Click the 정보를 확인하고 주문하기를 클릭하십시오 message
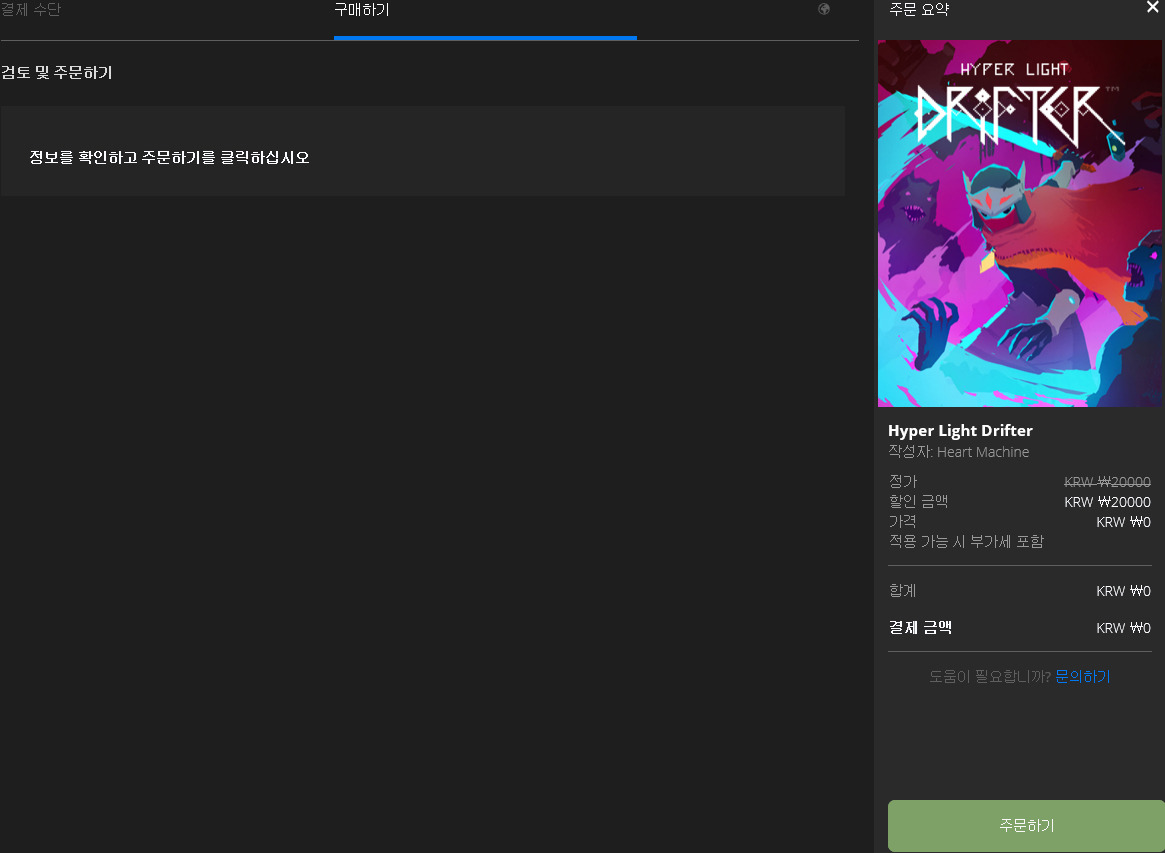The width and height of the screenshot is (1165, 853). tap(169, 158)
